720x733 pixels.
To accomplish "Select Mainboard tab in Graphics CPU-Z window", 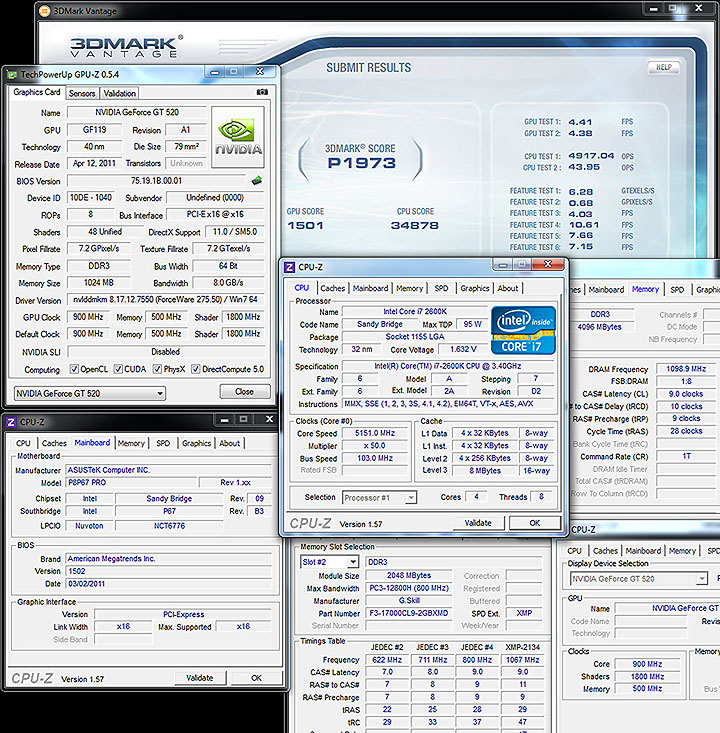I will click(643, 551).
